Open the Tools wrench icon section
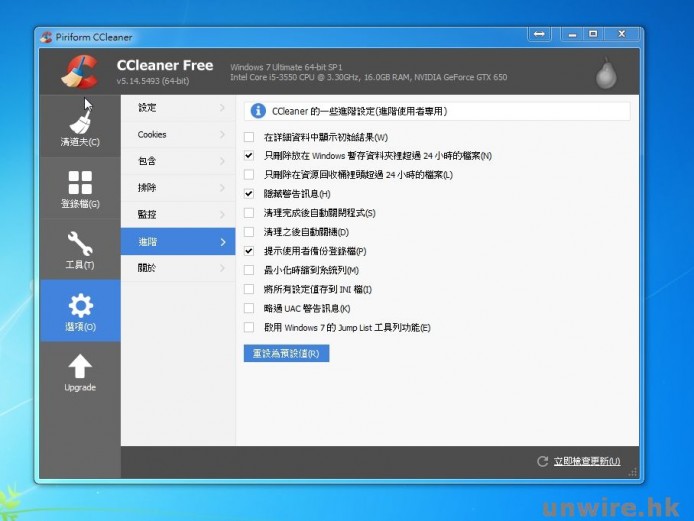Viewport: 694px width, 521px height. pos(80,248)
